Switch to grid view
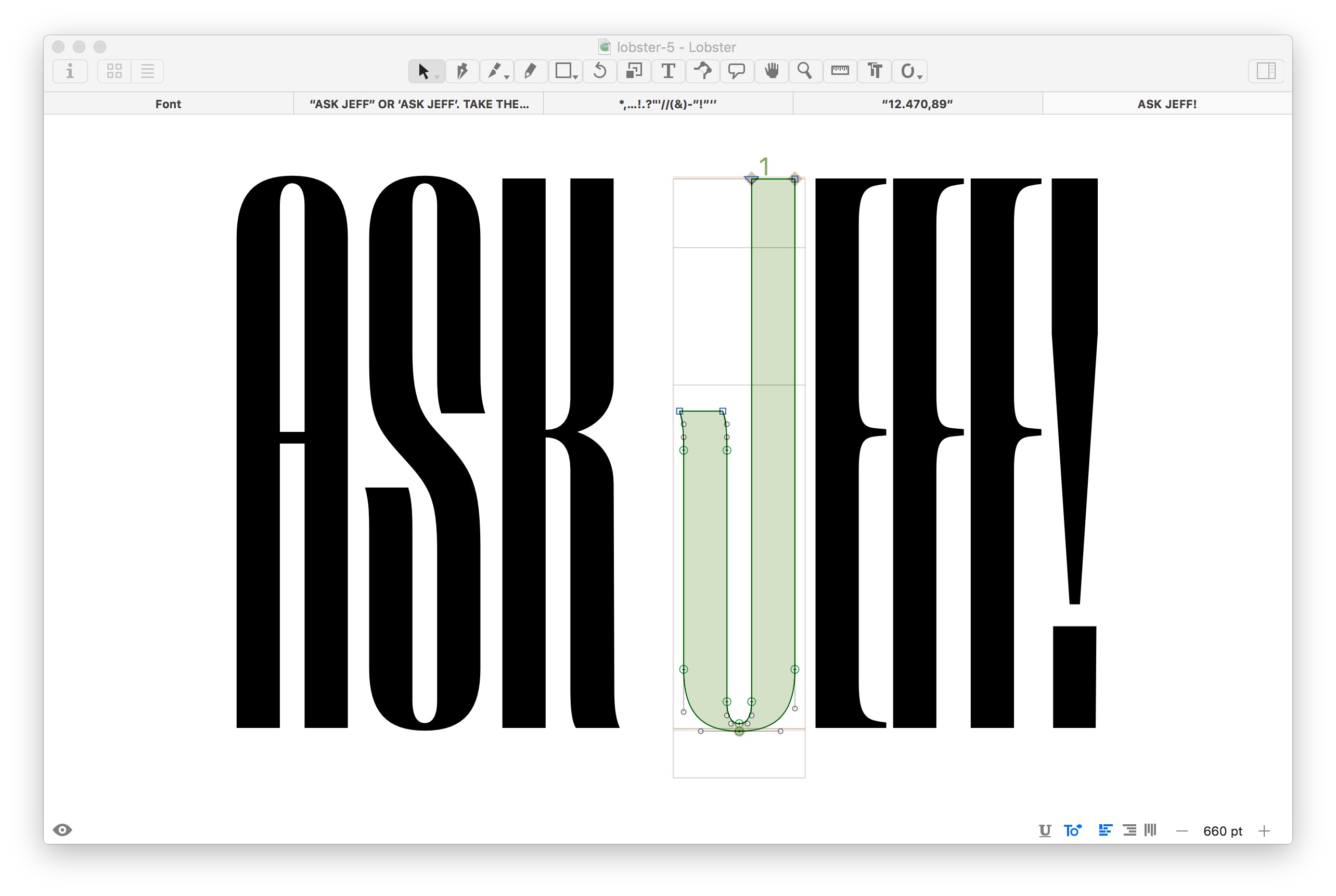This screenshot has width=1336, height=896. 114,71
